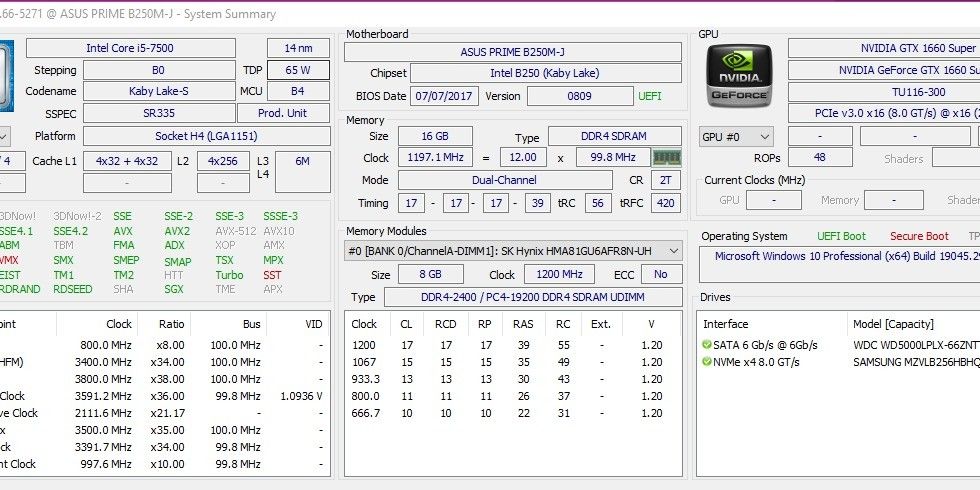The height and width of the screenshot is (490, 980).
Task: Click the green check icon beside NVMe x4
Action: click(707, 362)
